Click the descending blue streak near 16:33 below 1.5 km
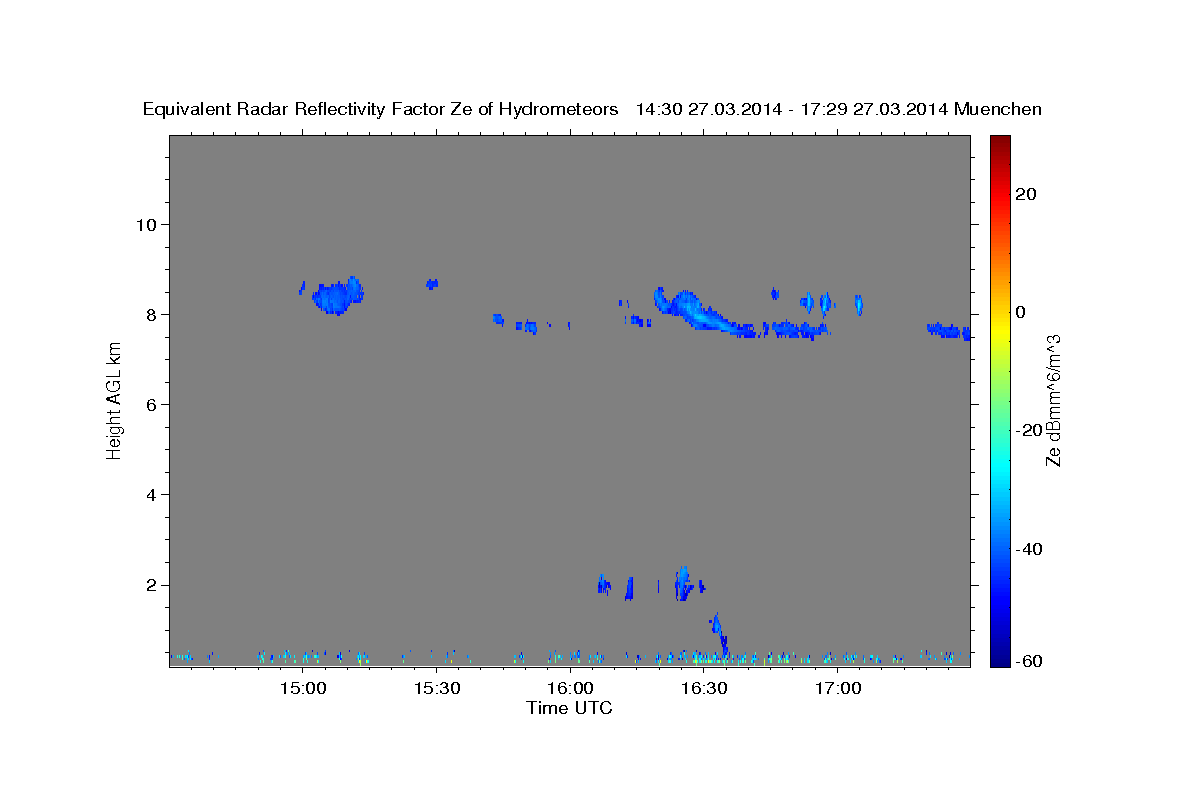 pos(719,633)
